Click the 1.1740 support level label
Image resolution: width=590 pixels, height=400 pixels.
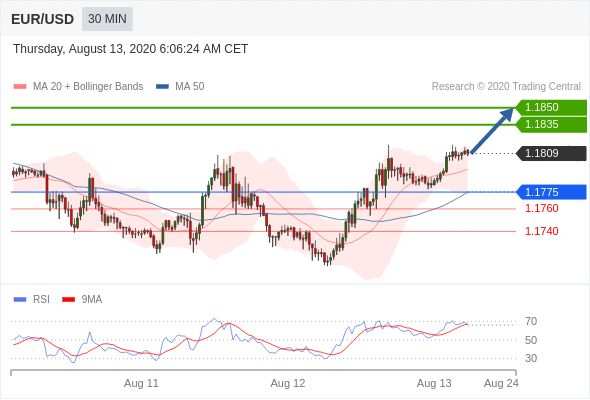click(541, 231)
